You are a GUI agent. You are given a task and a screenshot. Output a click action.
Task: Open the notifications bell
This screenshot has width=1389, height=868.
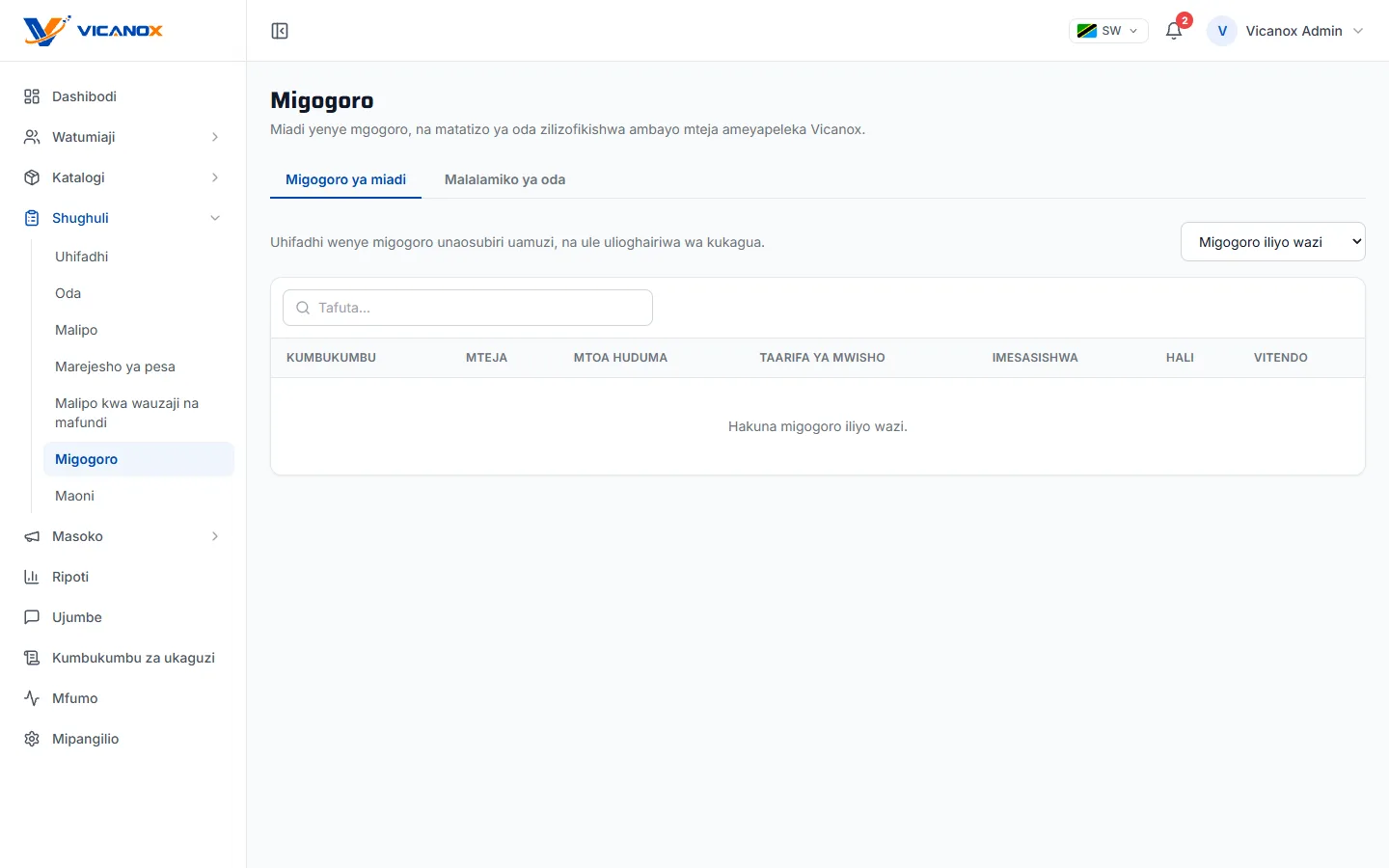click(x=1174, y=31)
